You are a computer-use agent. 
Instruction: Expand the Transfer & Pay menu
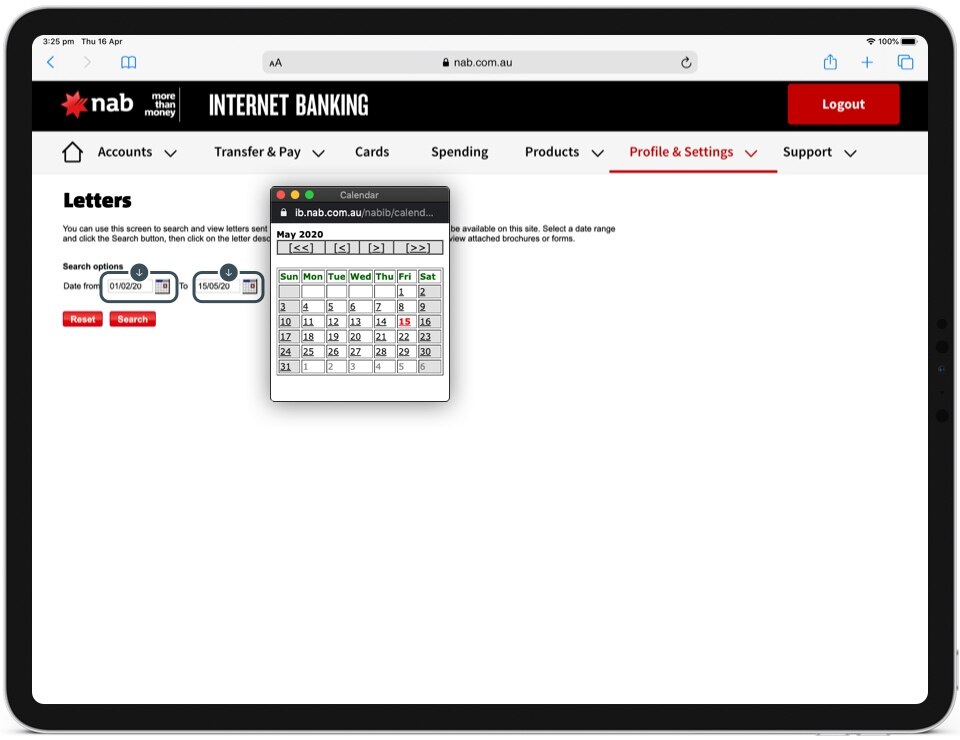(269, 152)
